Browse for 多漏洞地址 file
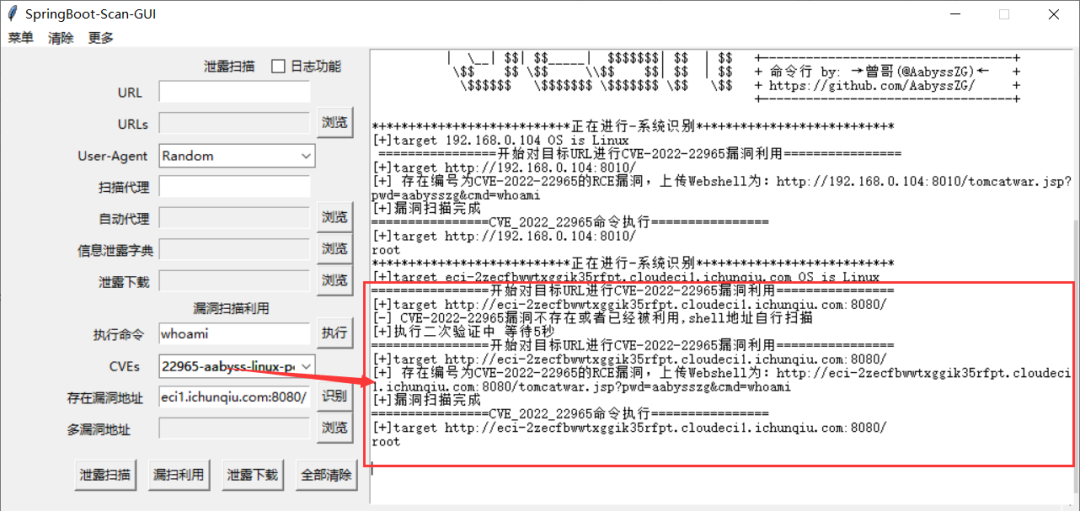This screenshot has width=1080, height=511. point(335,428)
